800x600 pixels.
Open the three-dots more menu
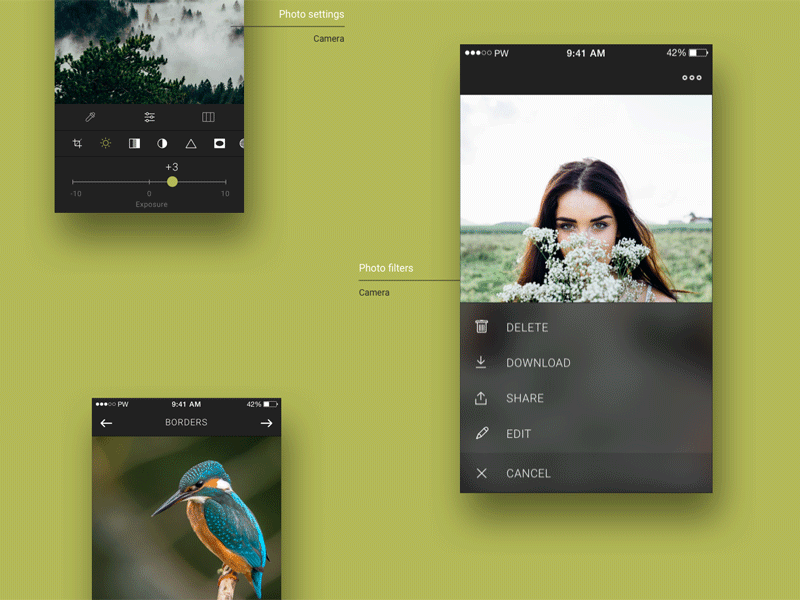(692, 78)
